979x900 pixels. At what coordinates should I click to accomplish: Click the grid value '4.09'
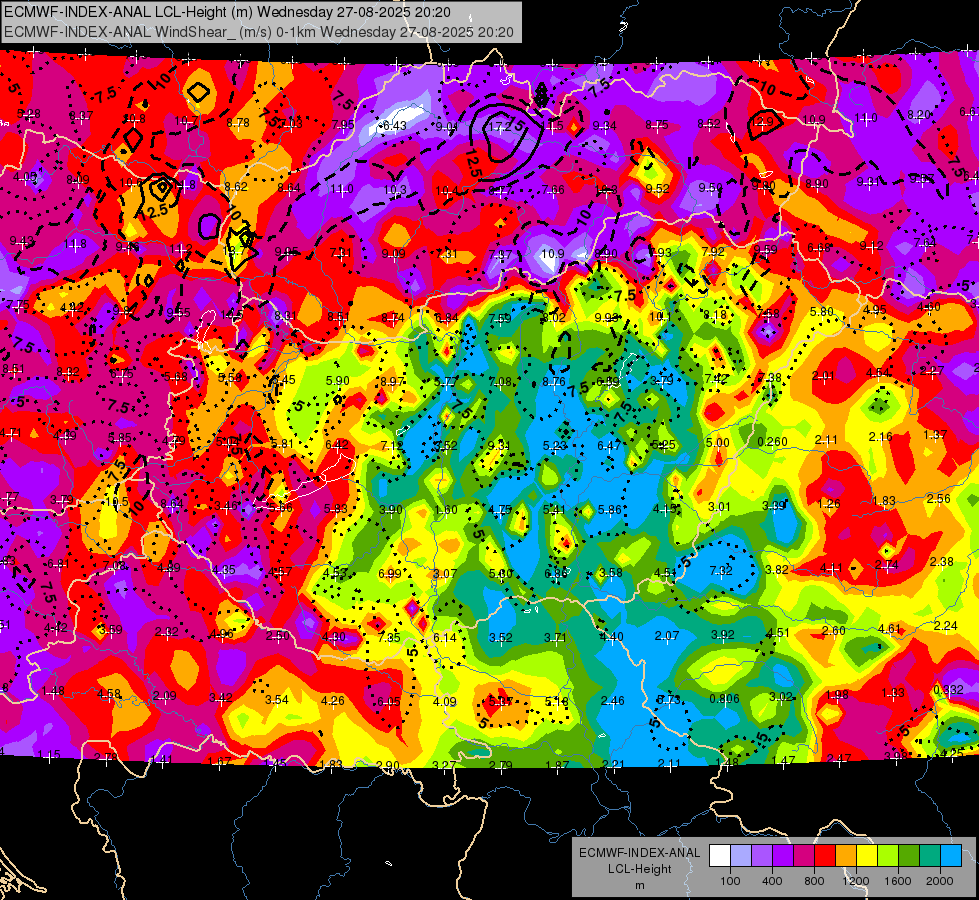click(445, 701)
